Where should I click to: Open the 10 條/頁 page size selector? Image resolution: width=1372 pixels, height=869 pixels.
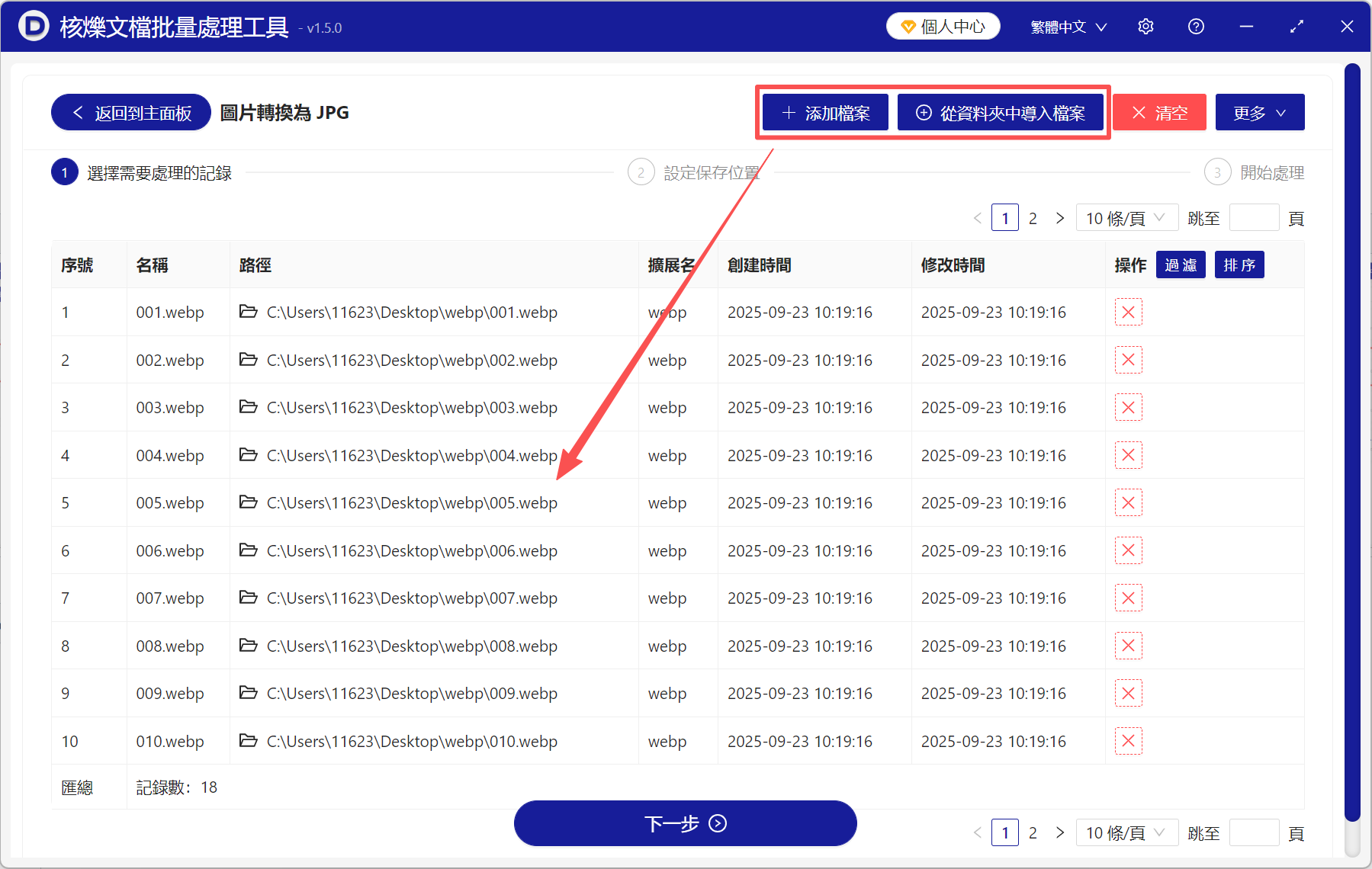(1126, 217)
